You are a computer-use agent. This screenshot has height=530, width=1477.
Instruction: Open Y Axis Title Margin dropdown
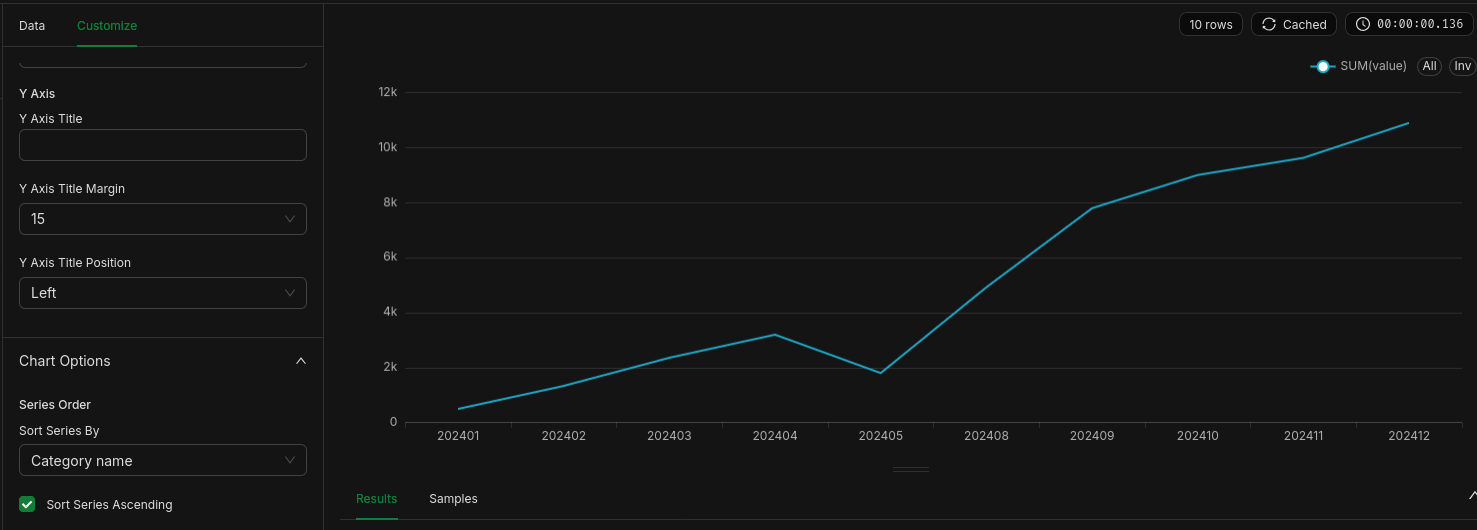click(x=163, y=219)
